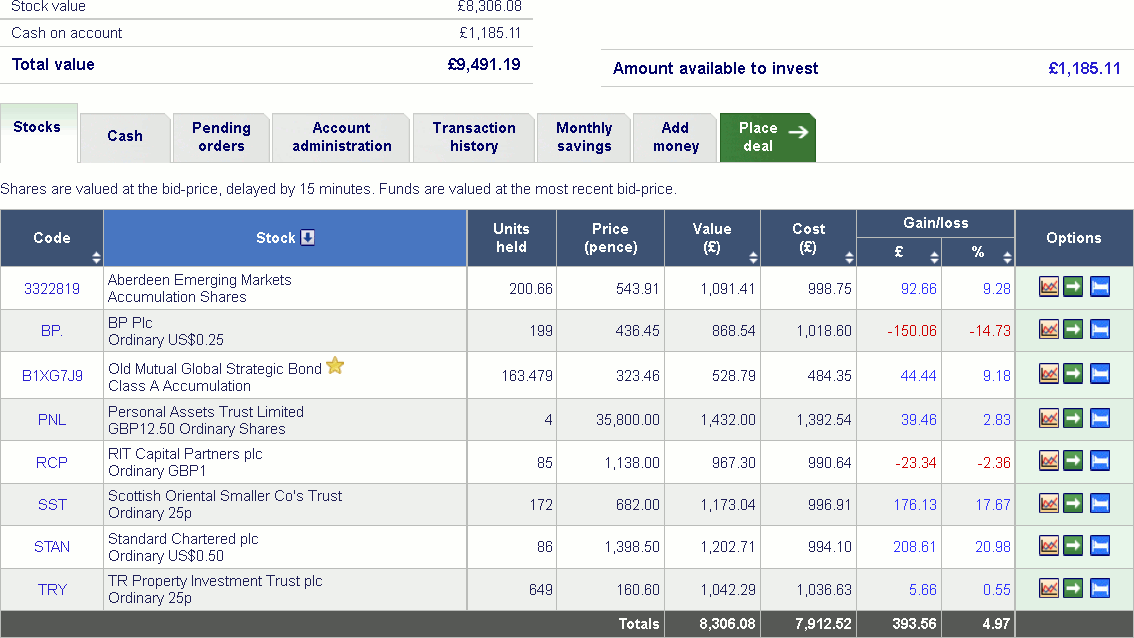Screen dimensions: 1134x638
Task: Click the Units held column header
Action: coord(511,238)
